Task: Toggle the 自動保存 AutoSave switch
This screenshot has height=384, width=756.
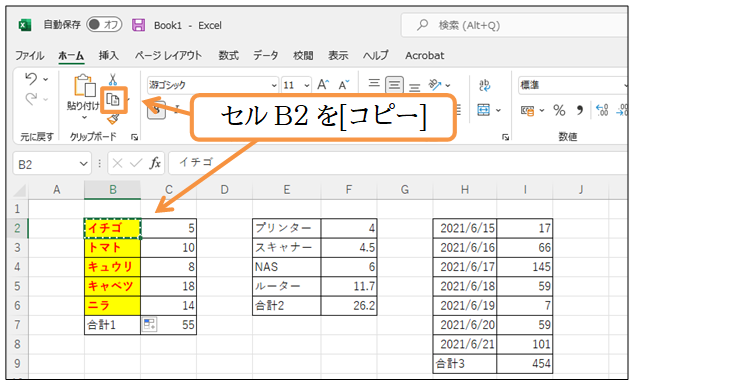Action: [104, 24]
